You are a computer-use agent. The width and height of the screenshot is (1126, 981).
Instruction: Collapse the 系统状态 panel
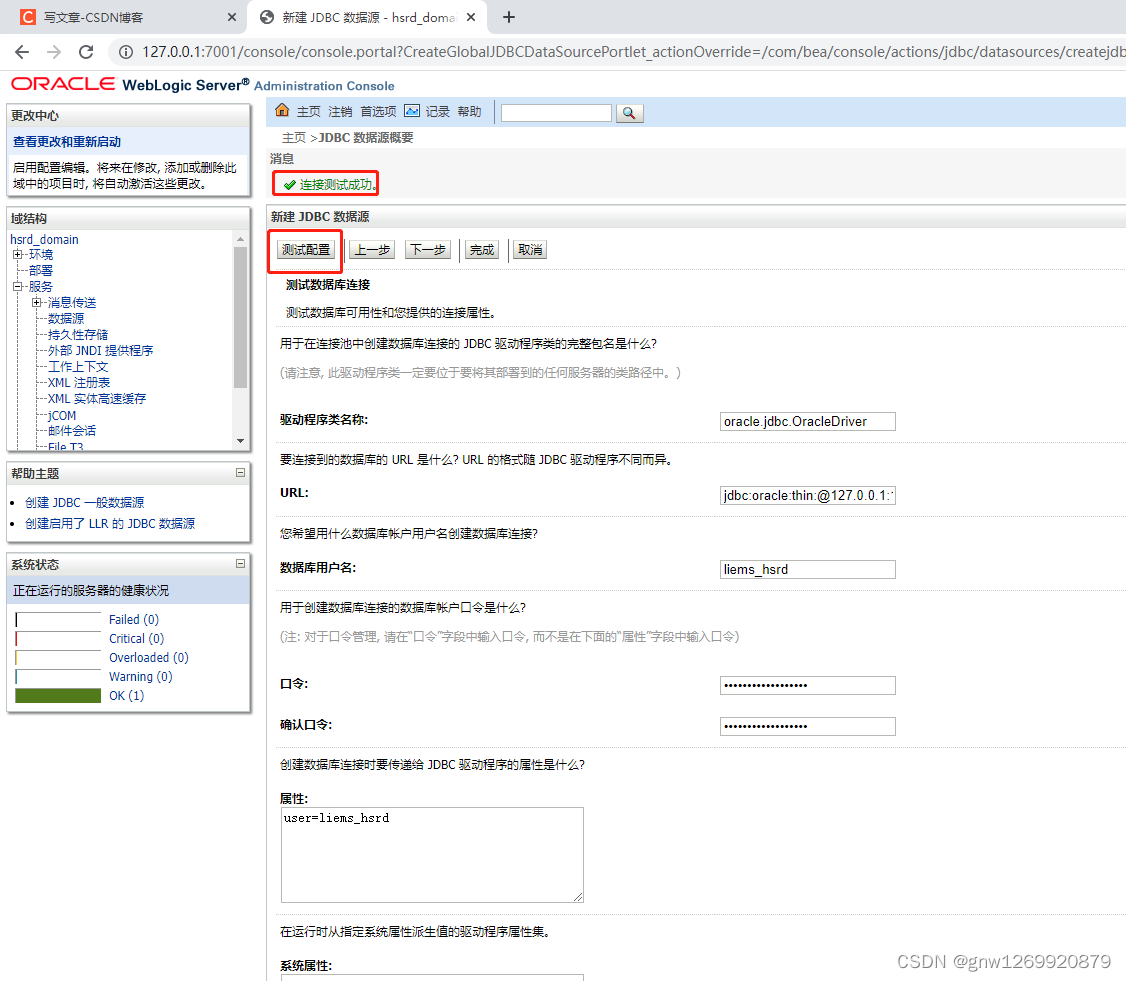point(241,563)
